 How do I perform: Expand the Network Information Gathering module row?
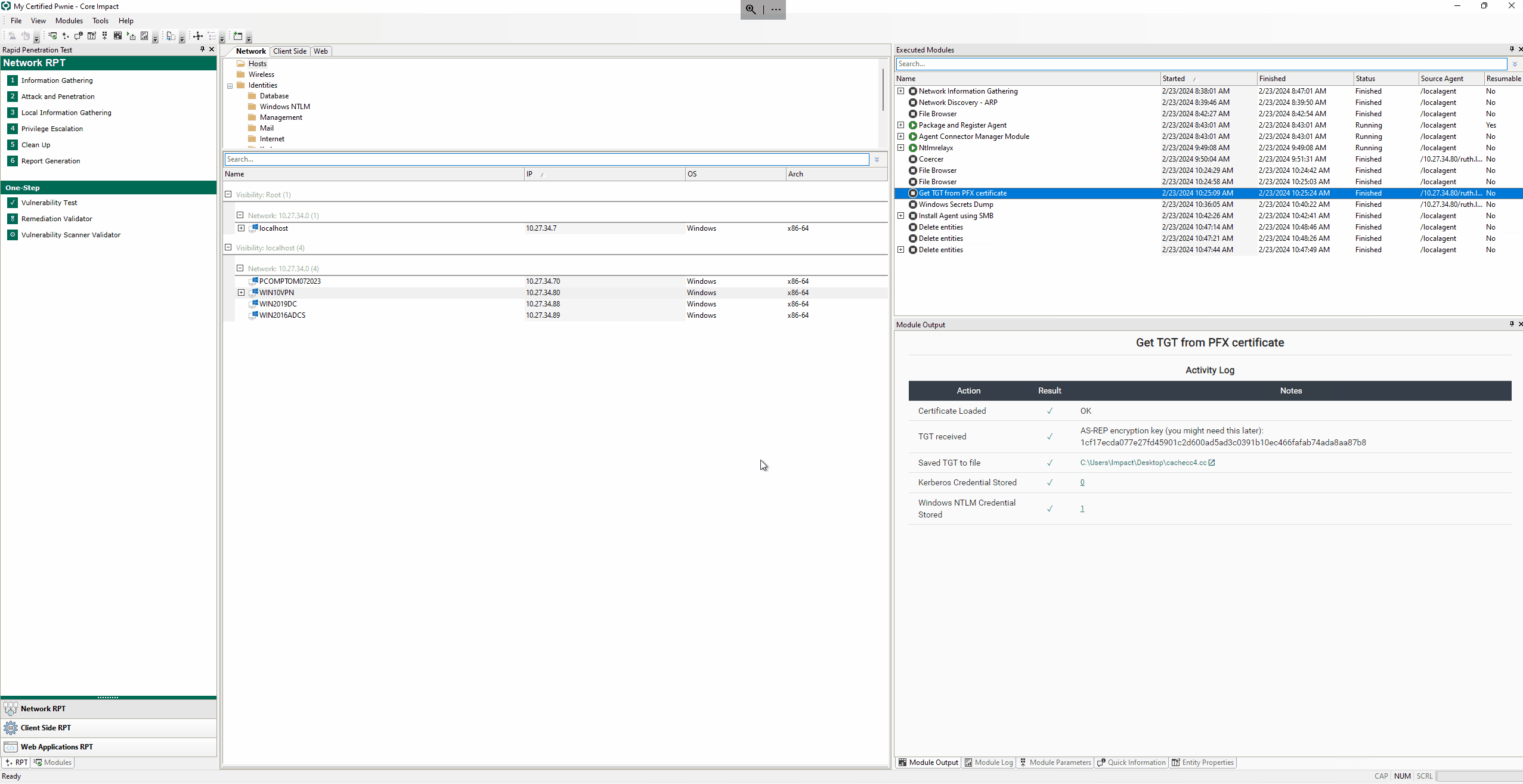(x=901, y=91)
